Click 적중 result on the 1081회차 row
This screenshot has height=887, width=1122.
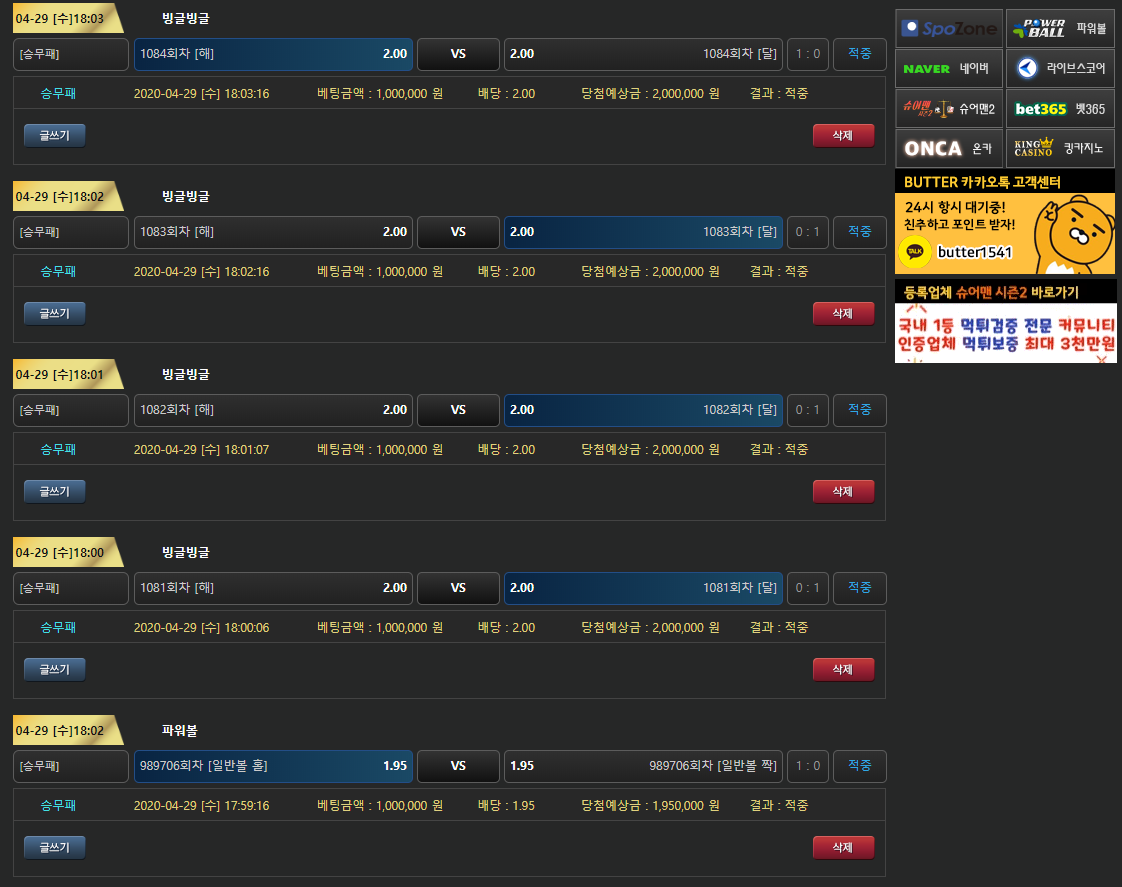point(859,588)
